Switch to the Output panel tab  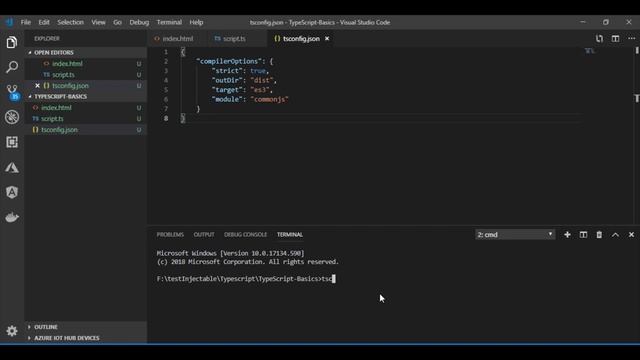pyautogui.click(x=204, y=235)
